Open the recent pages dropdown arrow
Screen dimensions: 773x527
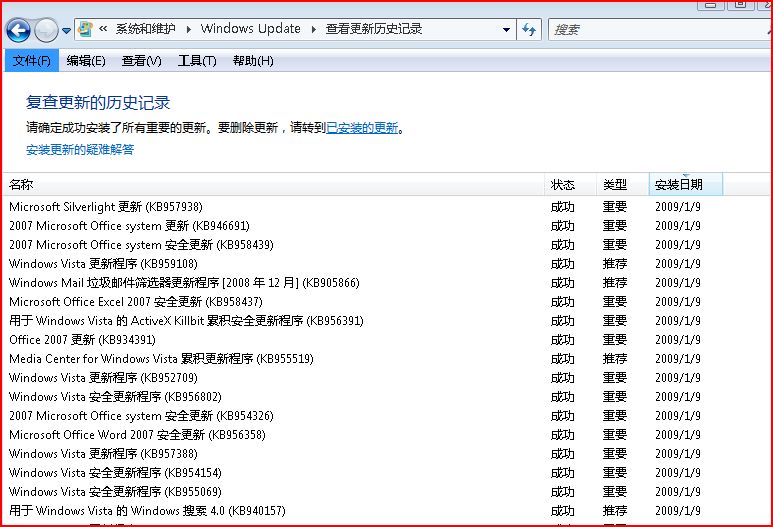67,31
